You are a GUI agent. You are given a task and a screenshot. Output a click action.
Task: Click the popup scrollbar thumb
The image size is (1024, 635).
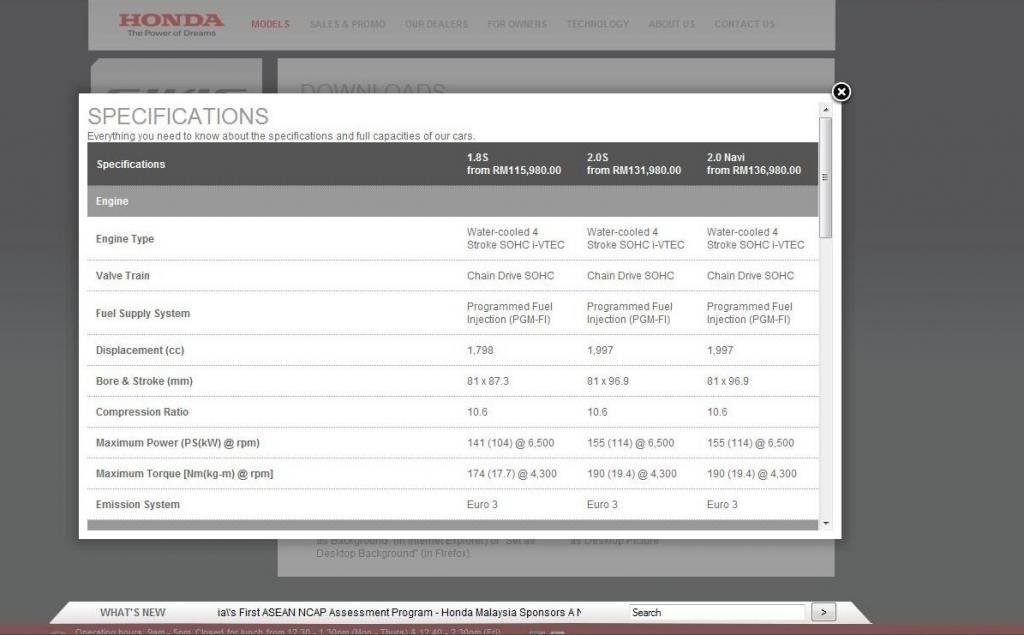(x=825, y=178)
